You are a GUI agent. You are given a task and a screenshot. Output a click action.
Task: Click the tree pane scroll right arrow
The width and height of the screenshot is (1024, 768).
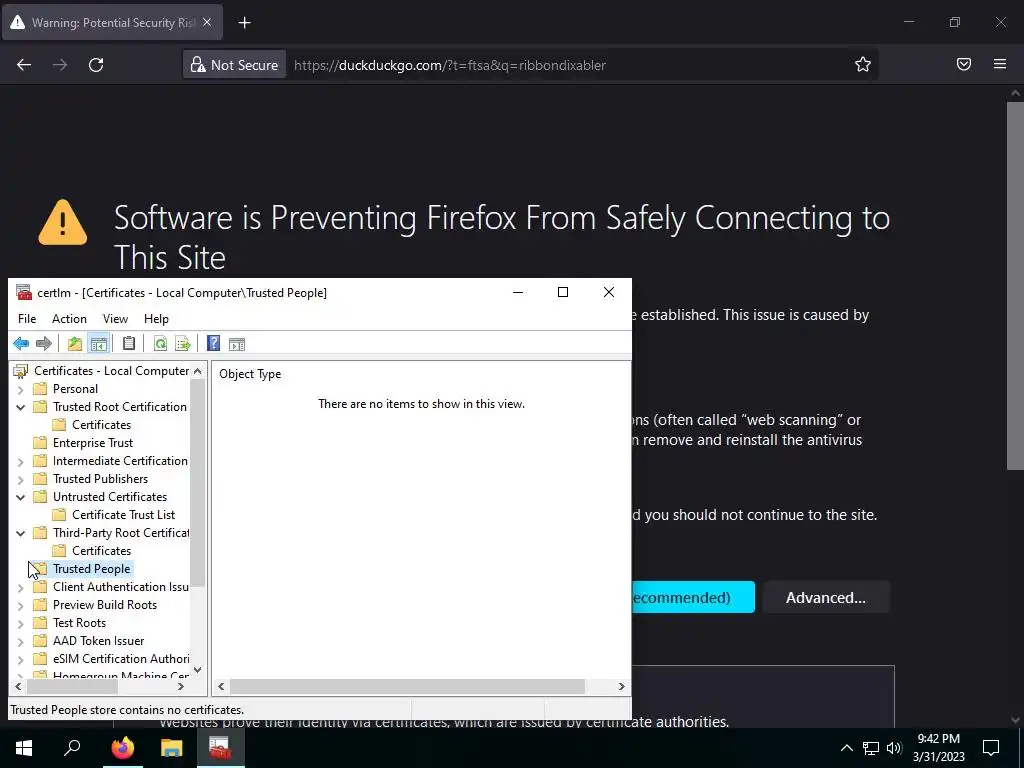181,686
